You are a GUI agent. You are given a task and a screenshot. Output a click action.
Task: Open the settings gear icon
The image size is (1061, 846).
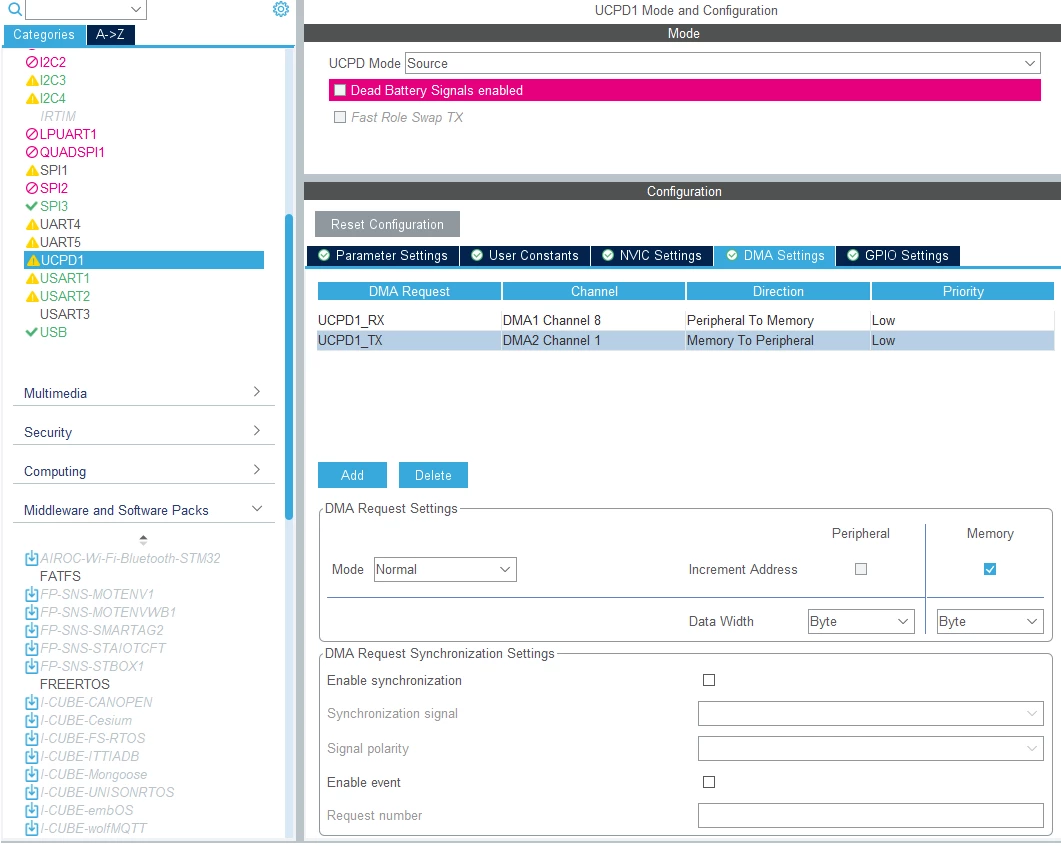[281, 9]
